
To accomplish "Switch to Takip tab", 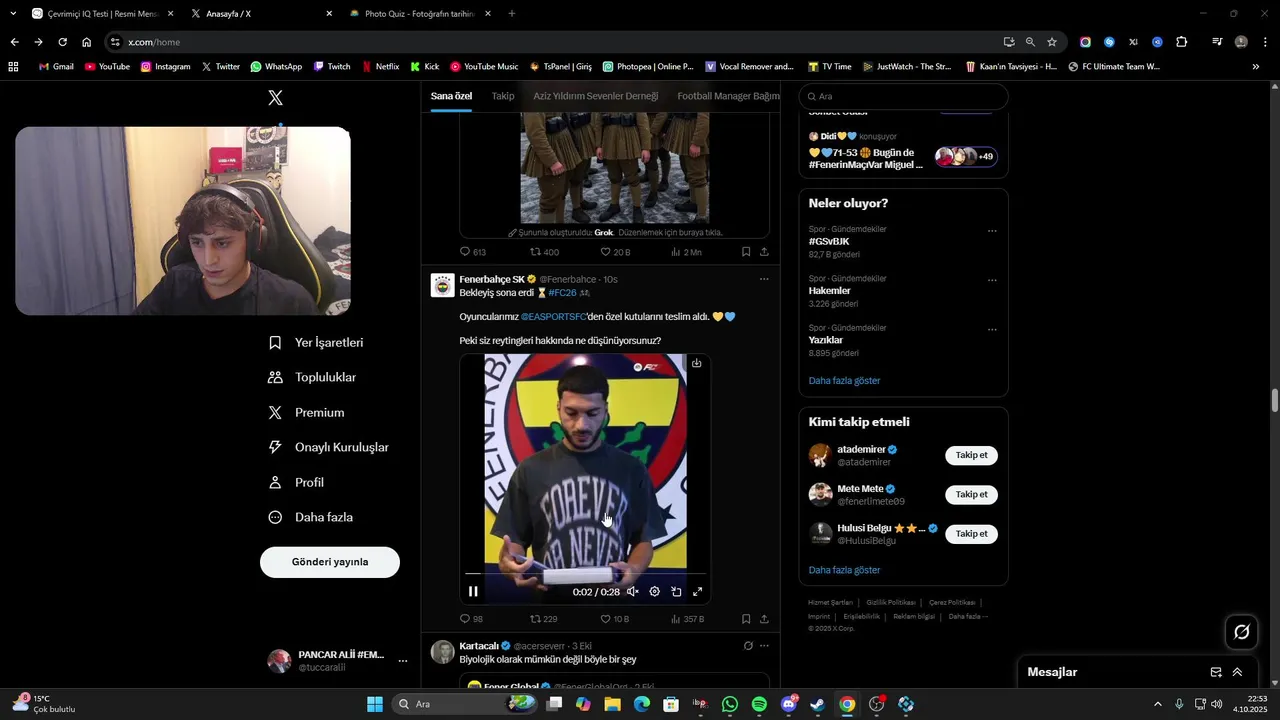I will tap(503, 96).
